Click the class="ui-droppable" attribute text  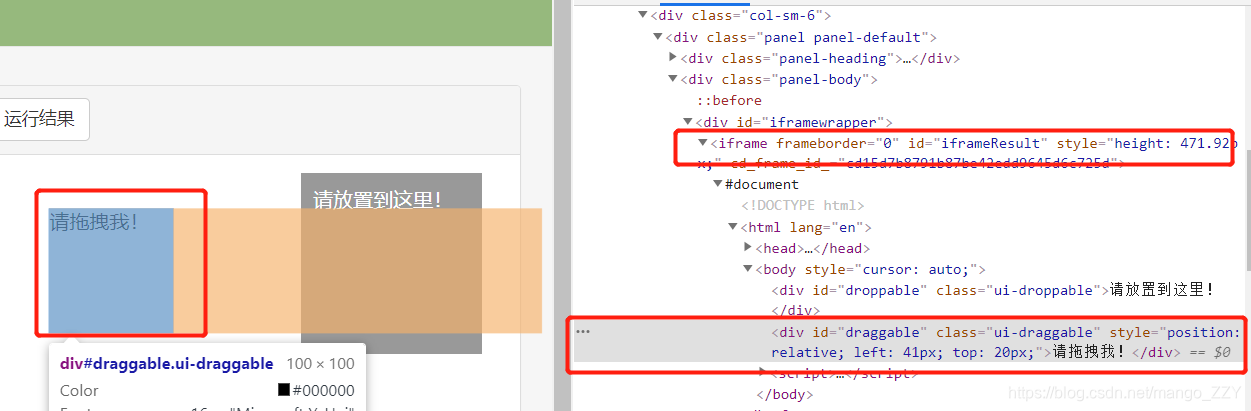1021,290
